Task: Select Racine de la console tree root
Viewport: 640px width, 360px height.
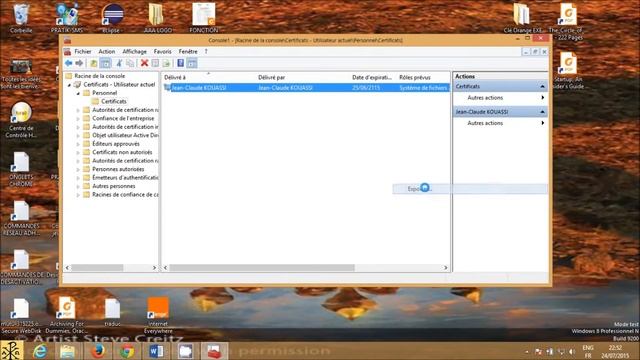Action: (x=99, y=76)
